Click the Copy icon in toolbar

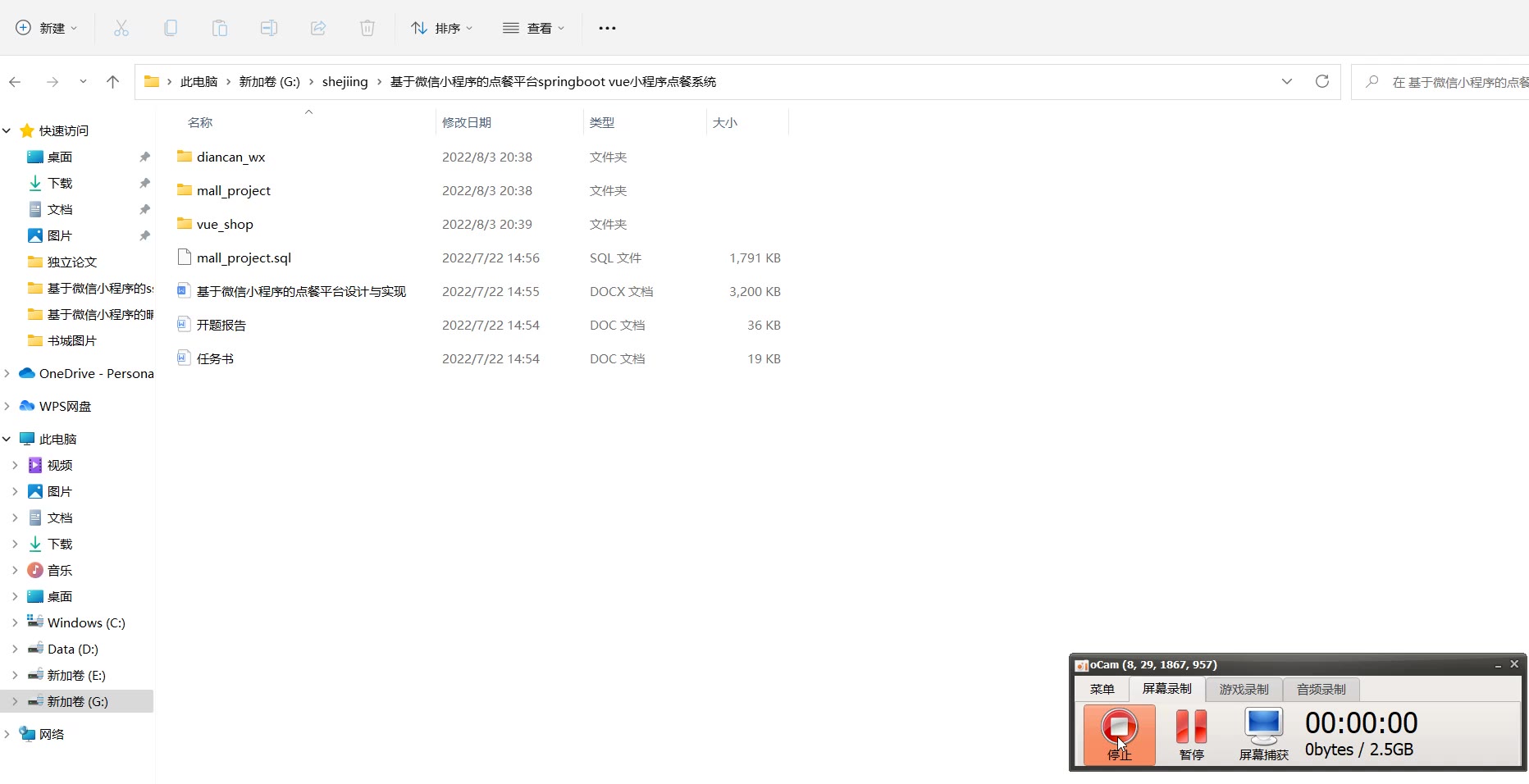click(x=171, y=28)
